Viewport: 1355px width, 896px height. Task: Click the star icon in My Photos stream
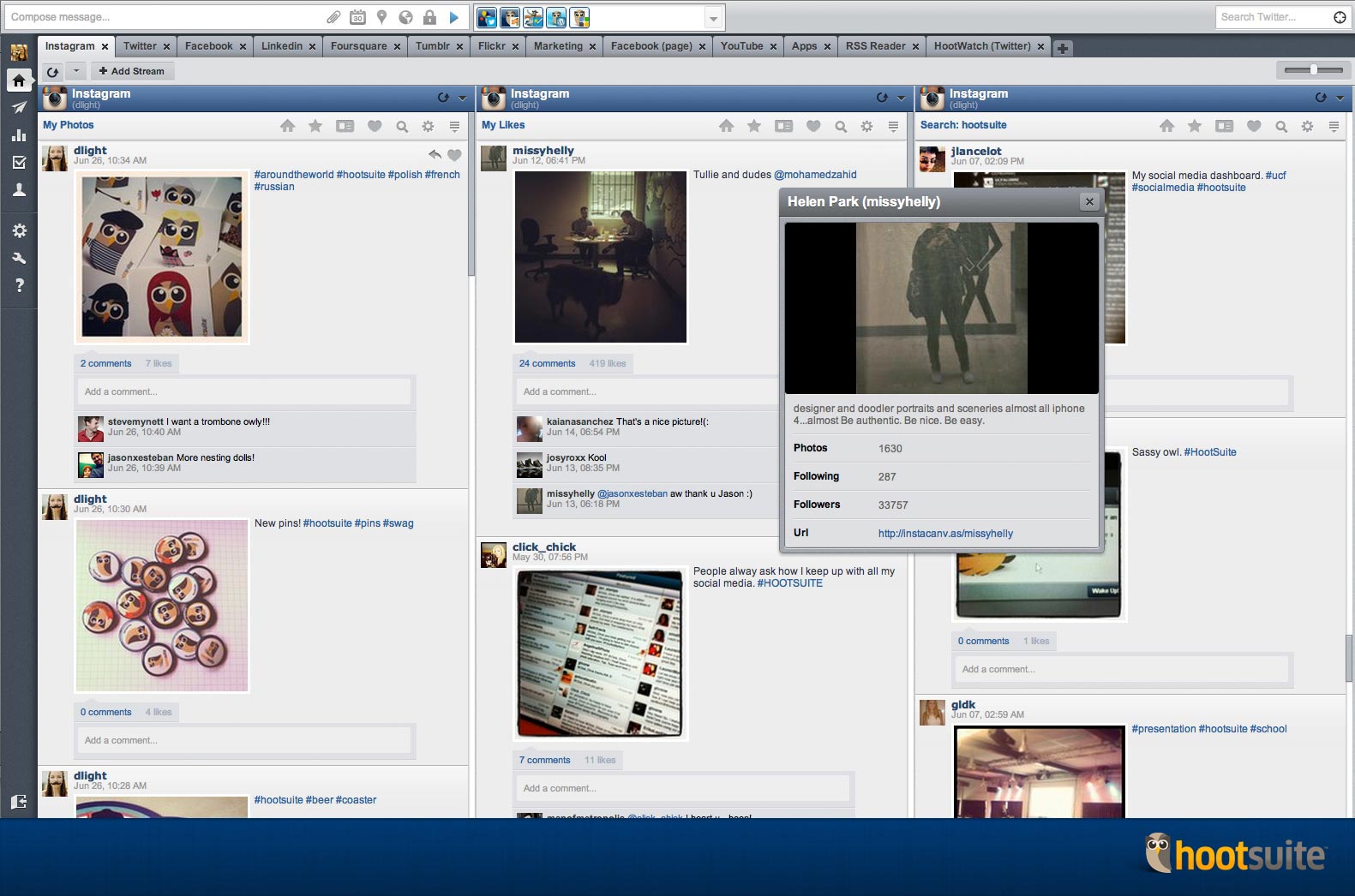click(x=315, y=126)
